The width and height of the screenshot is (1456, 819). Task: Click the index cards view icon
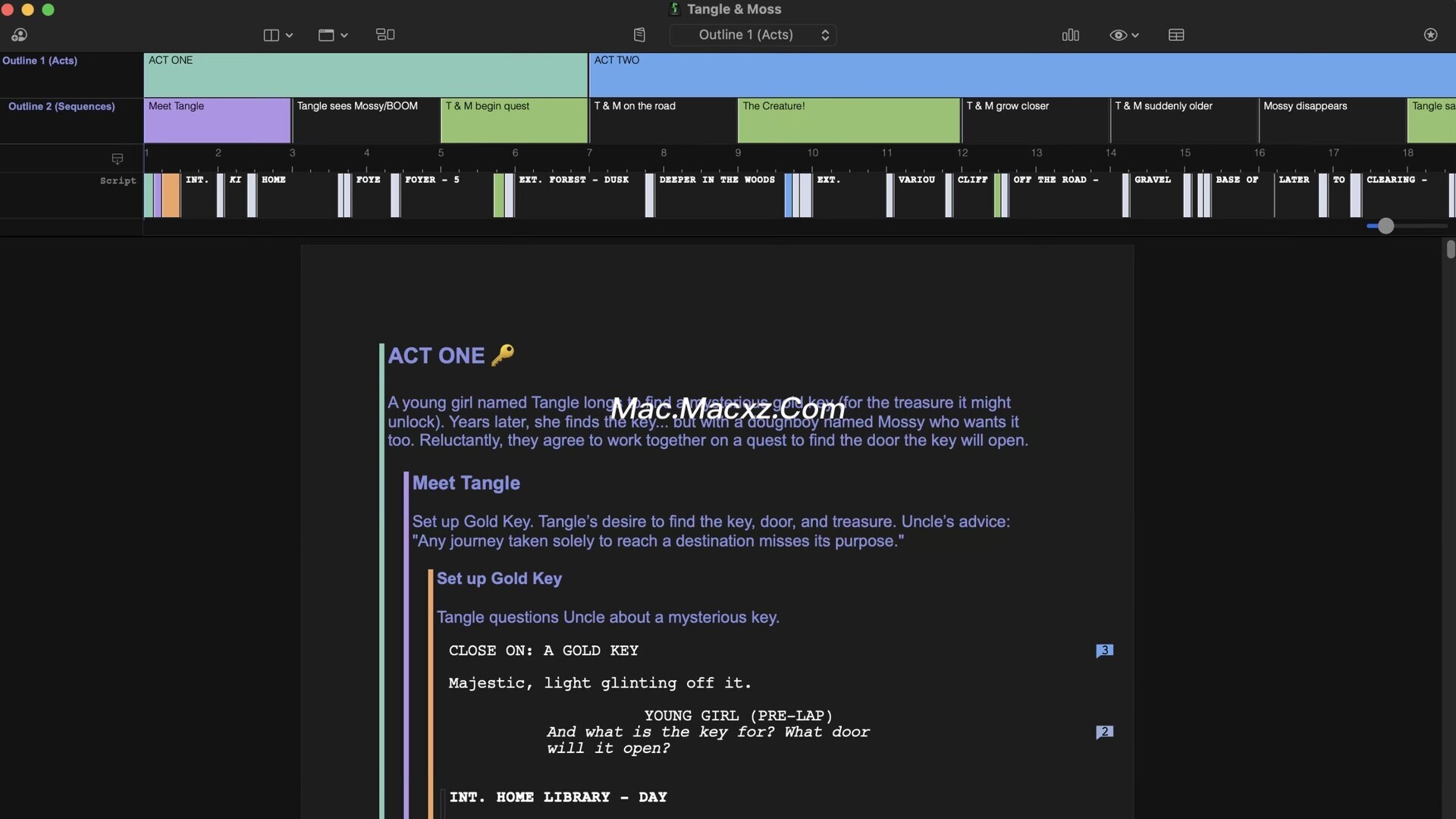pos(385,35)
